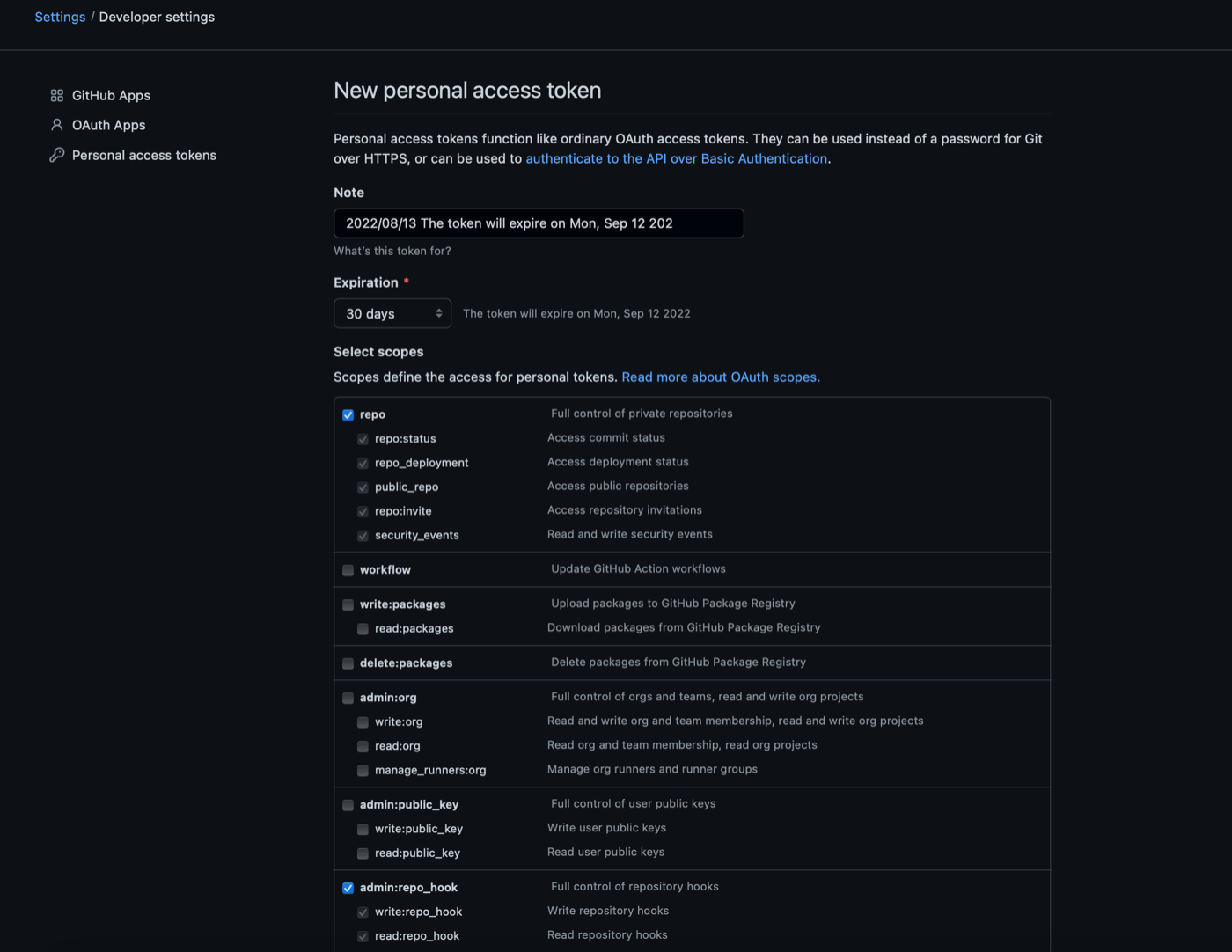The image size is (1232, 952).
Task: Click 'Full control of private repositories' description
Action: tap(642, 414)
